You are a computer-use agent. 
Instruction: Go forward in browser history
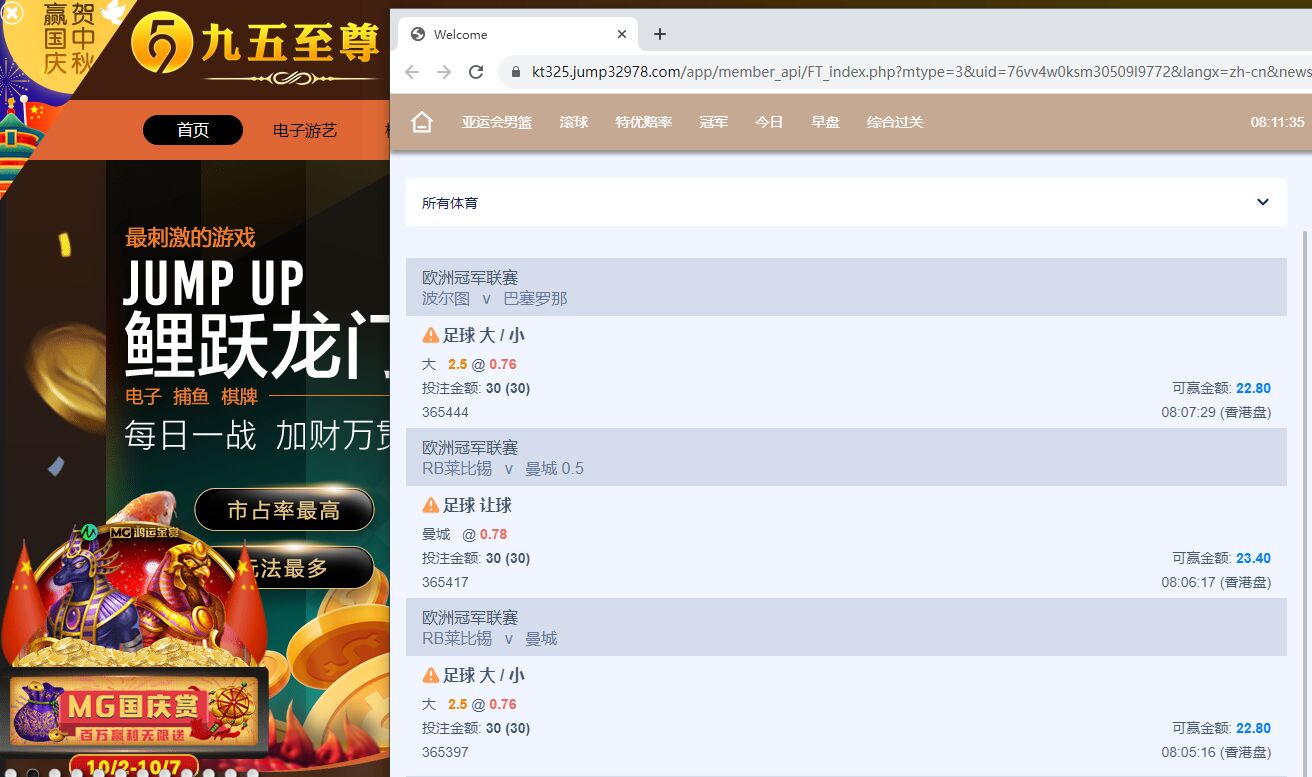click(444, 72)
